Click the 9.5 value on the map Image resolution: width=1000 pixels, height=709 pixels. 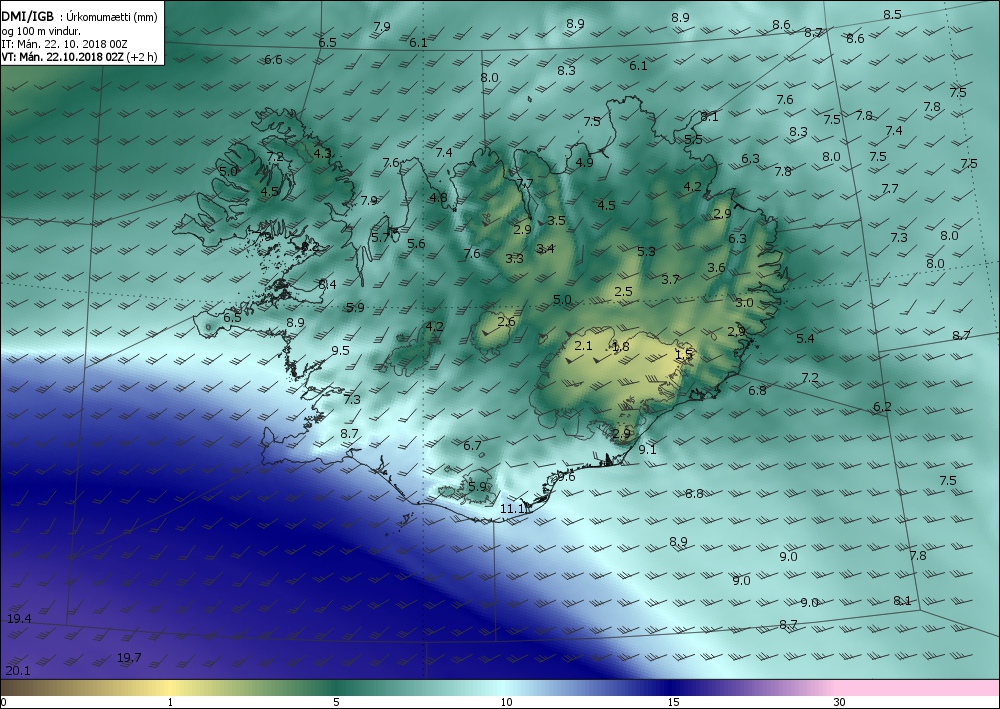tap(341, 350)
